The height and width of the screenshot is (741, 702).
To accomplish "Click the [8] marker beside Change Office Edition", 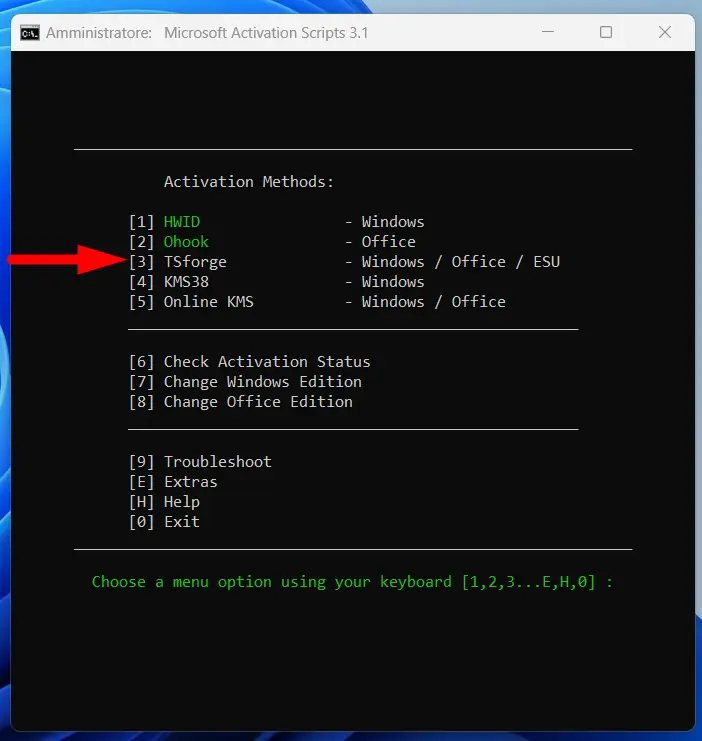I will coord(142,402).
